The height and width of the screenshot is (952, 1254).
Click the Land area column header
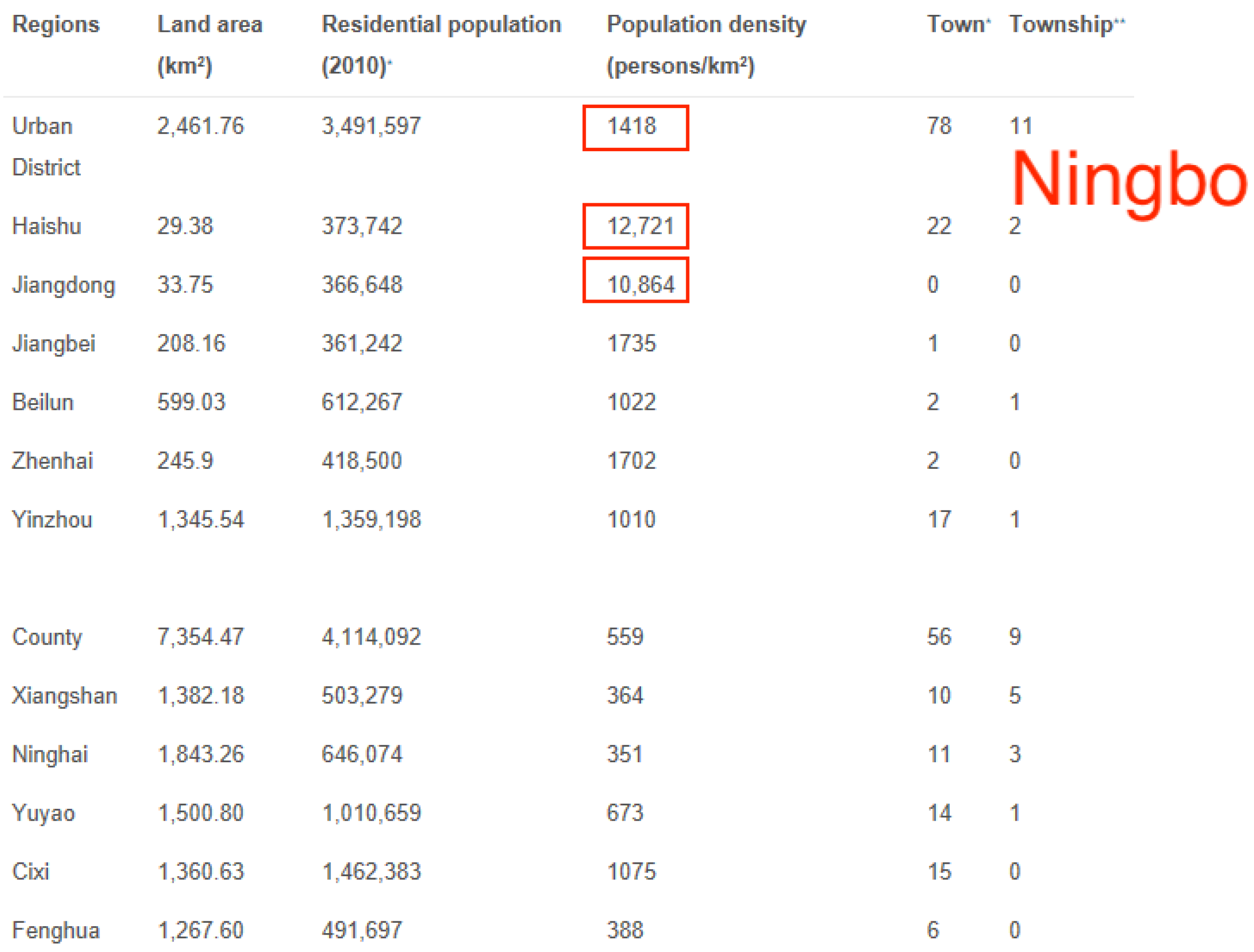[x=210, y=24]
